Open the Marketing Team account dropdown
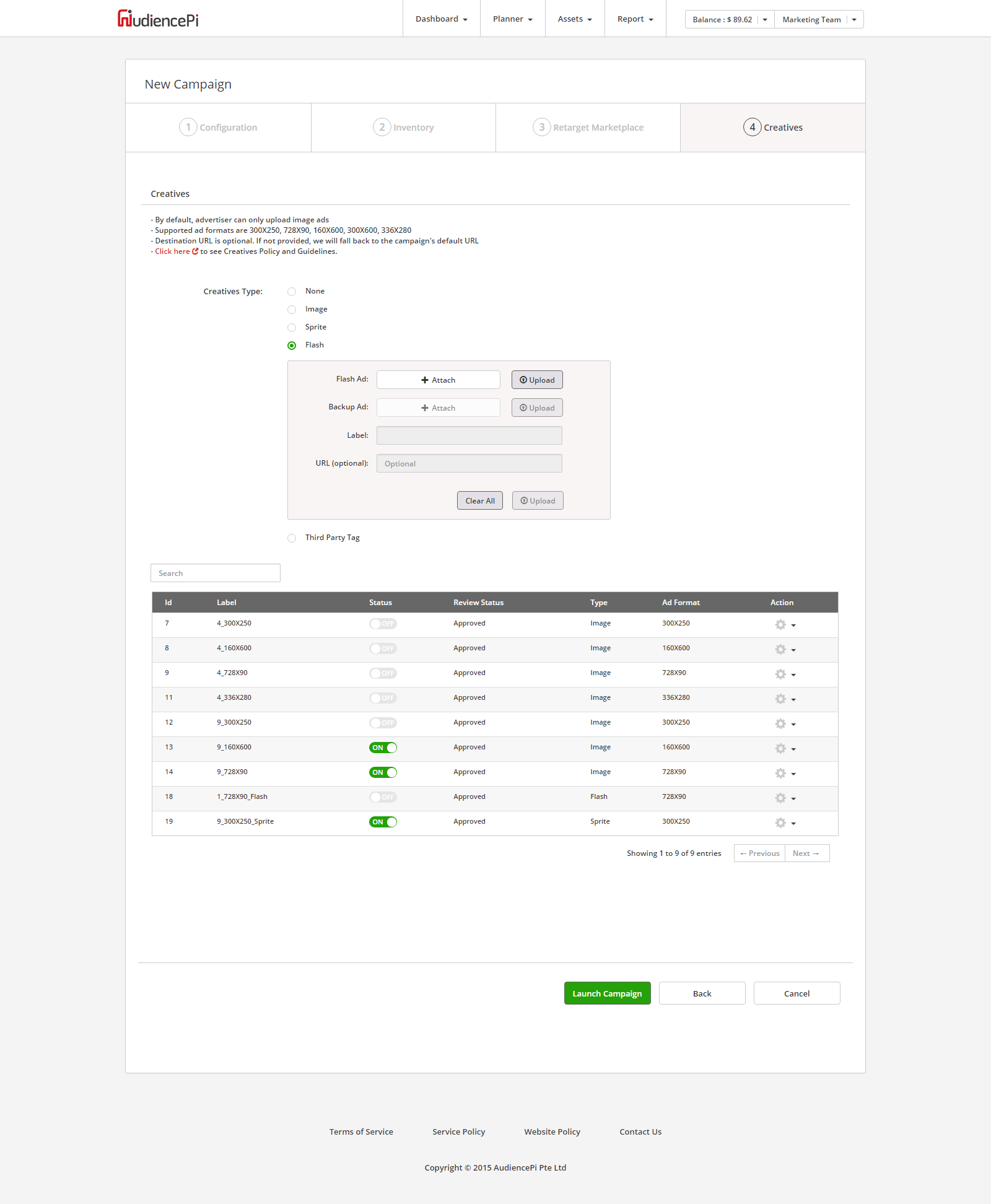The height and width of the screenshot is (1204, 991). [853, 20]
